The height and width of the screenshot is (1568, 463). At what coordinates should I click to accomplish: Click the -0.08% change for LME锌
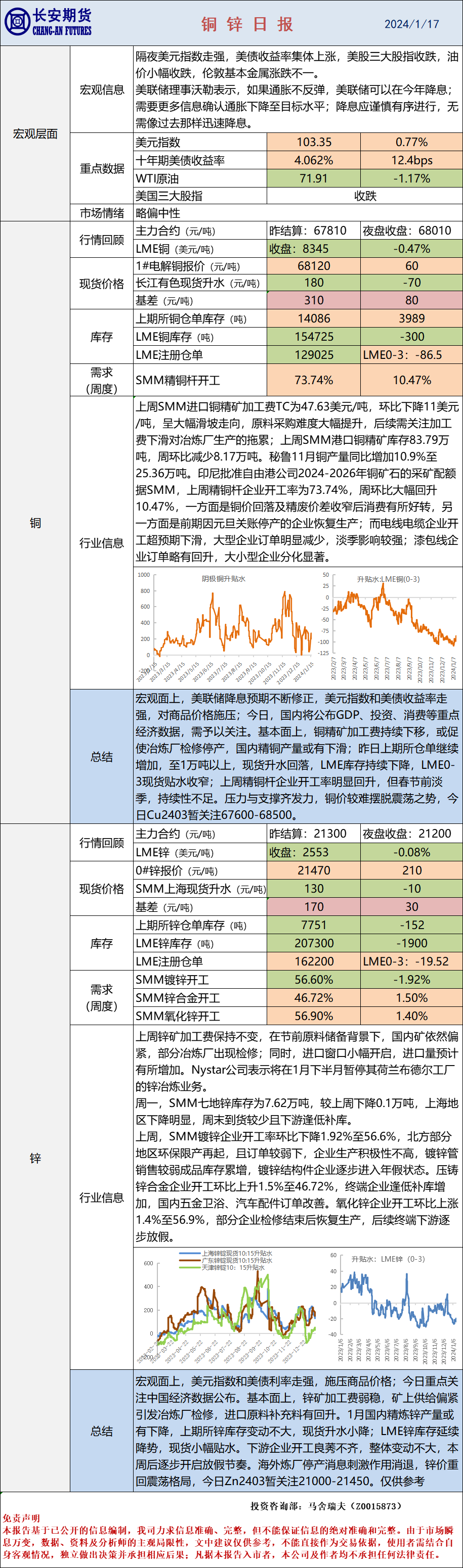412,852
